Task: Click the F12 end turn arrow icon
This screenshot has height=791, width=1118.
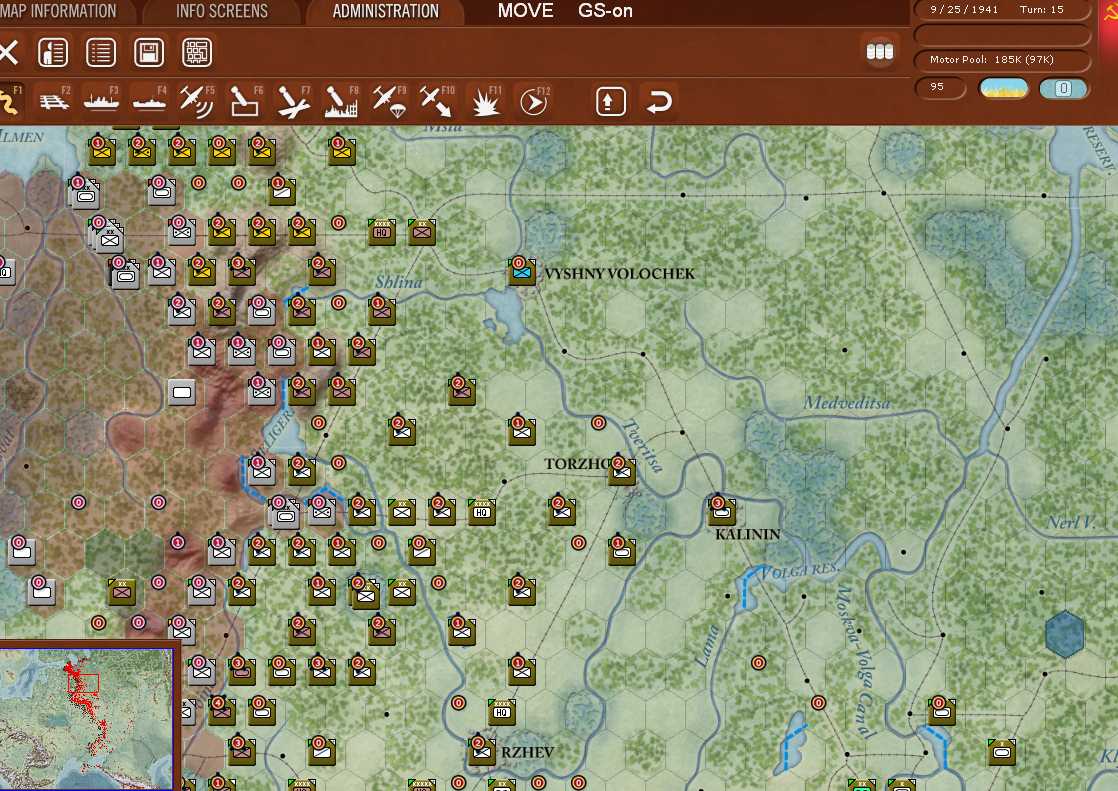Action: tap(534, 101)
